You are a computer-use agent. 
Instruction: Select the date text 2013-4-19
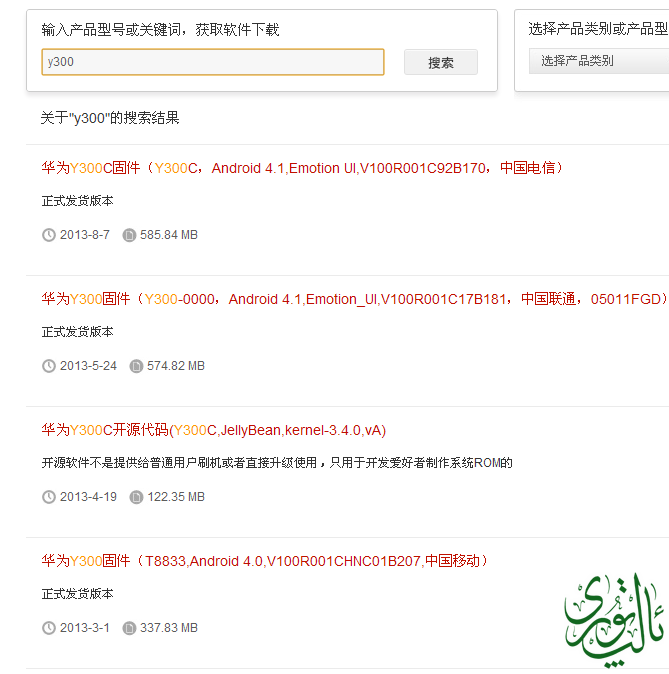[x=88, y=497]
